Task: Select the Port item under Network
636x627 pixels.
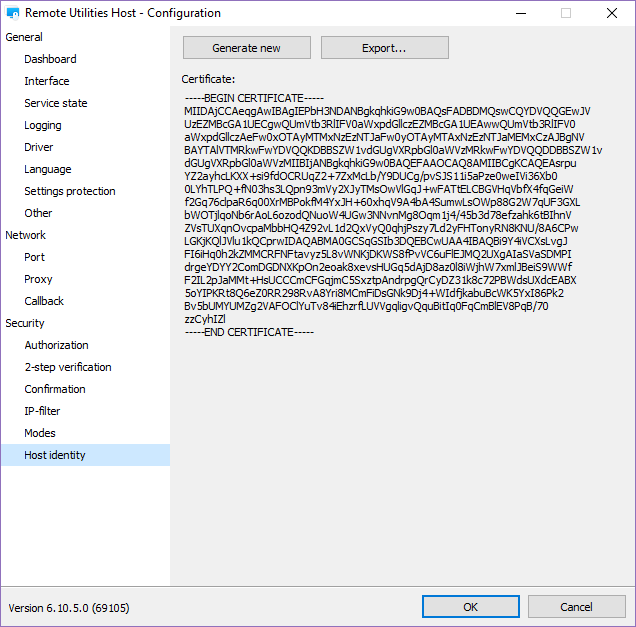Action: point(35,257)
